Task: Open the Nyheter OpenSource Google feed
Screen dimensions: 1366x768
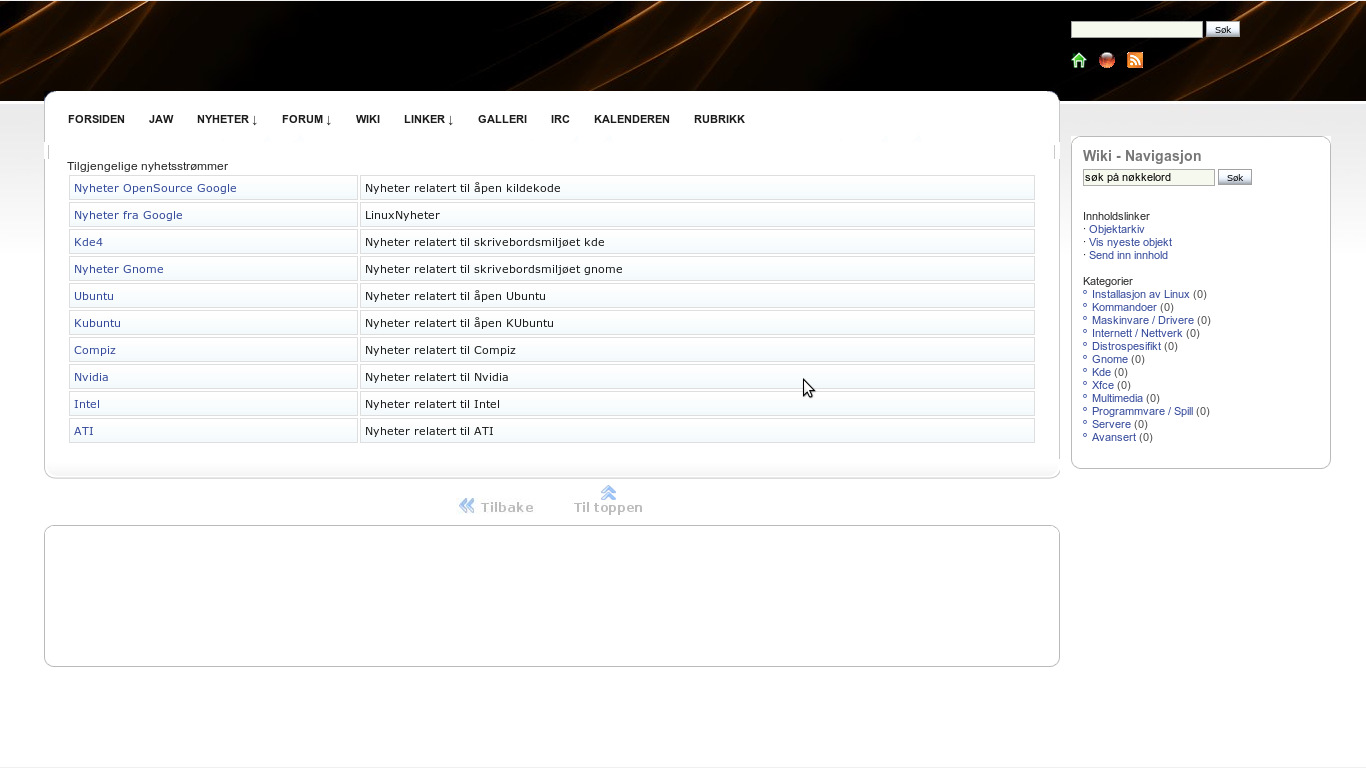Action: point(155,188)
